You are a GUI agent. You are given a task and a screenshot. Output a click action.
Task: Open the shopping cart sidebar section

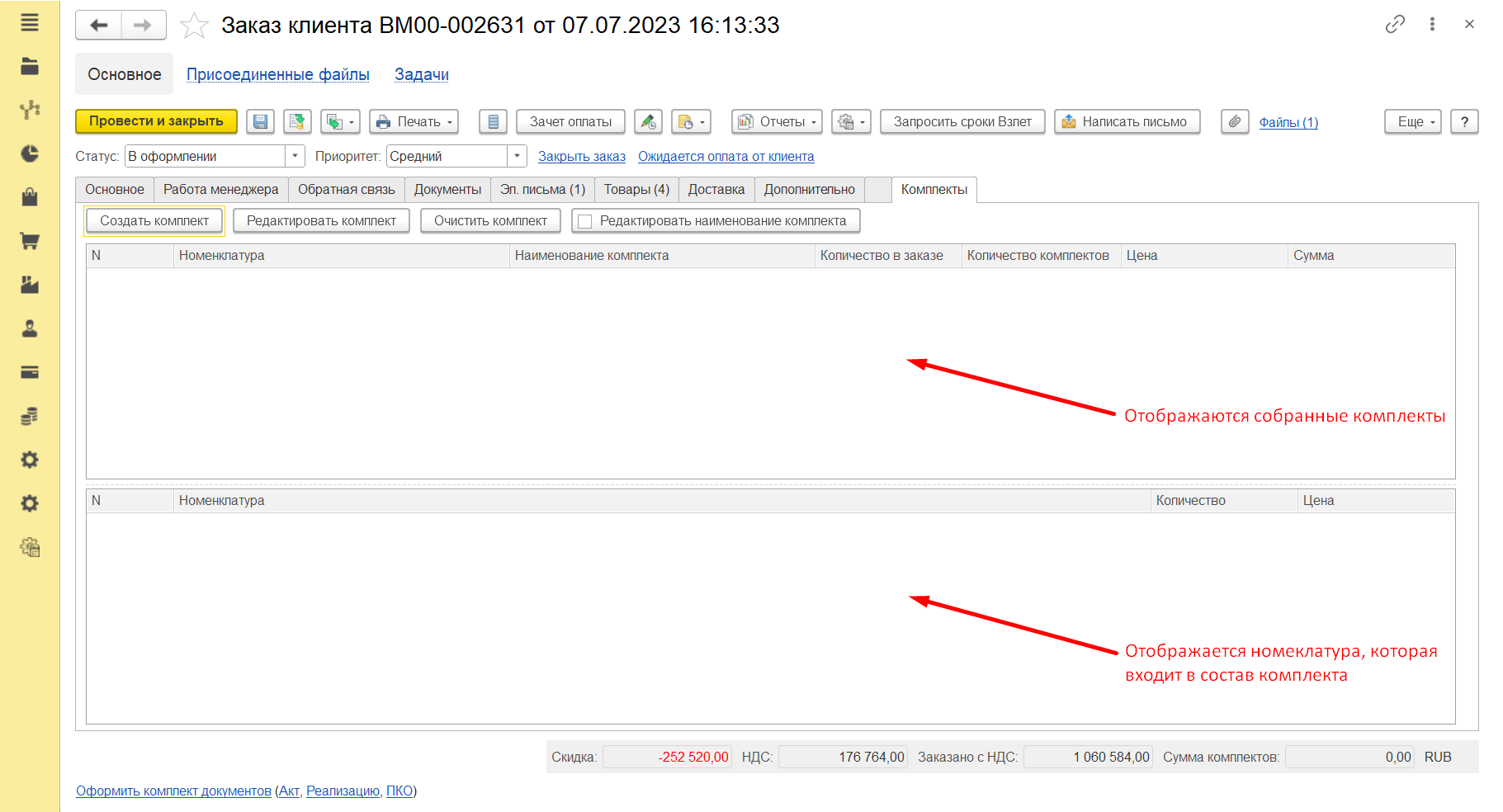pos(30,241)
